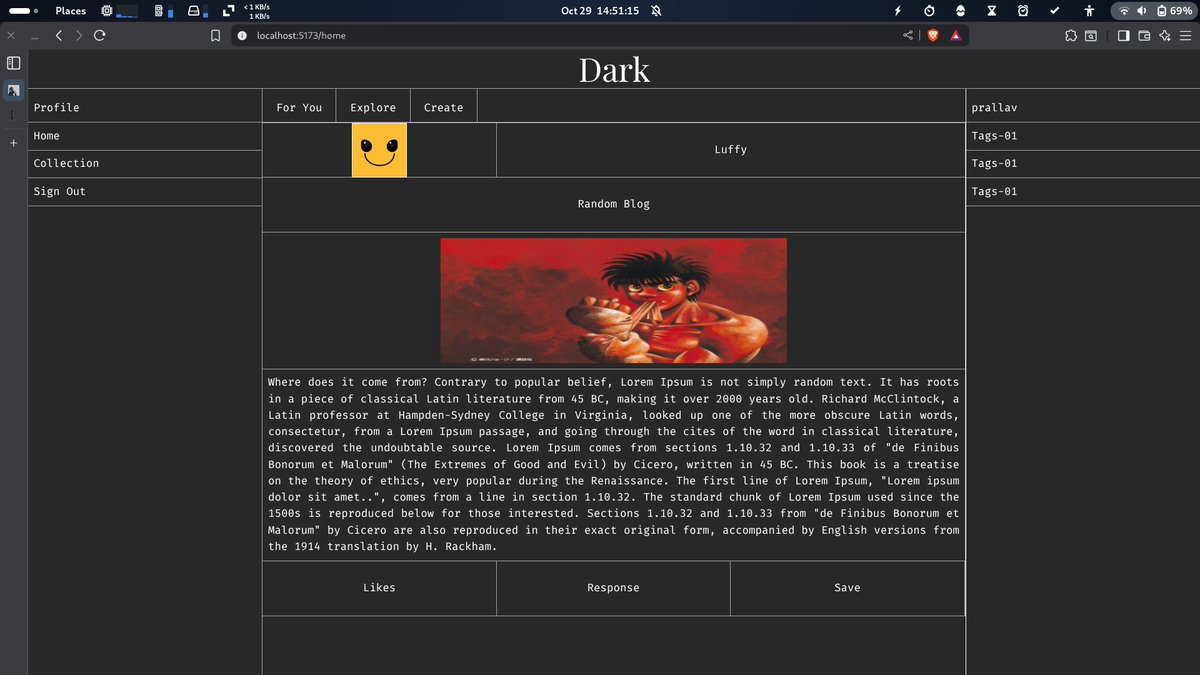Open the Leo AI sparkle icon
This screenshot has height=675, width=1200.
[x=1165, y=35]
